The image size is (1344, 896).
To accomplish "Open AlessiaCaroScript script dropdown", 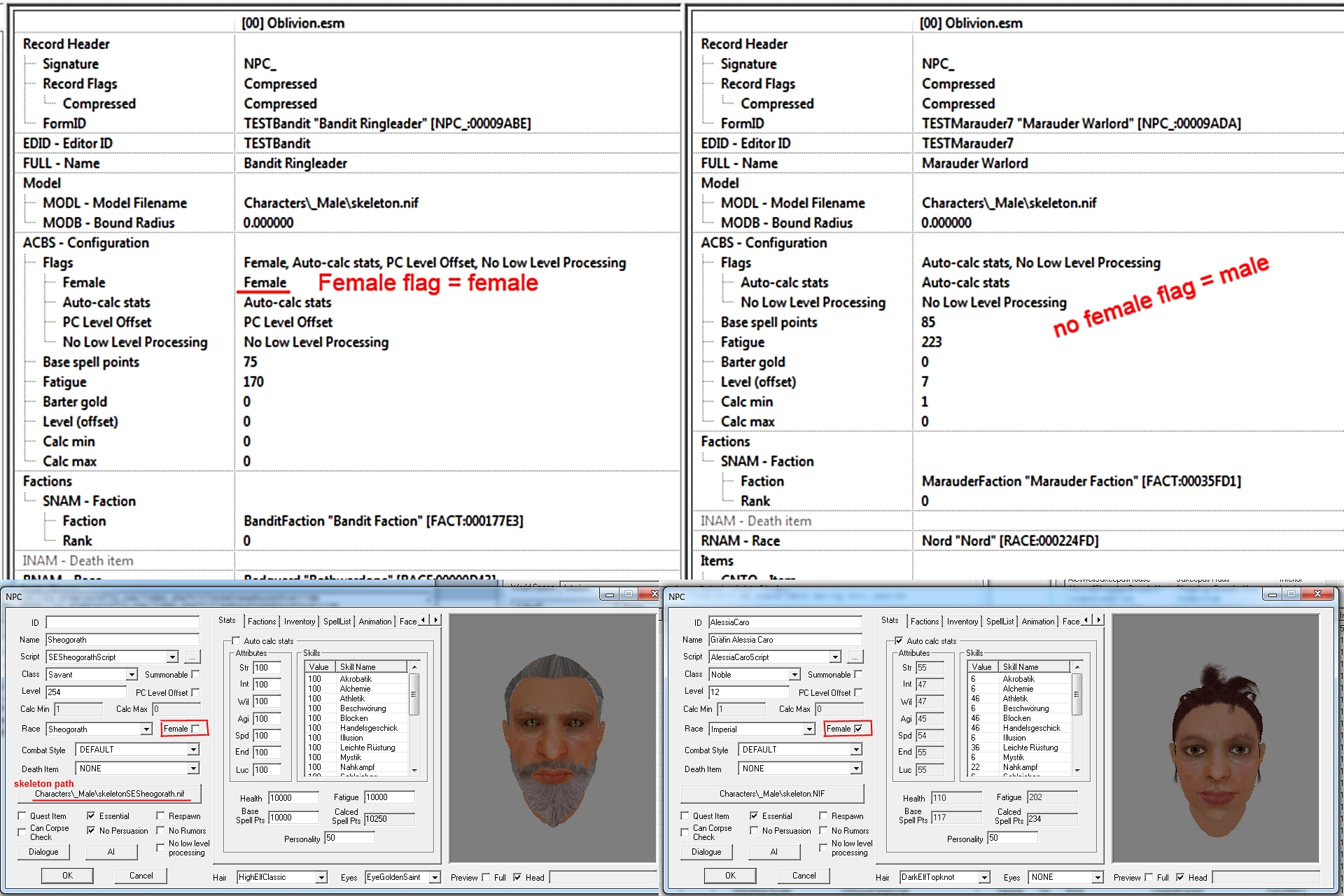I will [835, 657].
